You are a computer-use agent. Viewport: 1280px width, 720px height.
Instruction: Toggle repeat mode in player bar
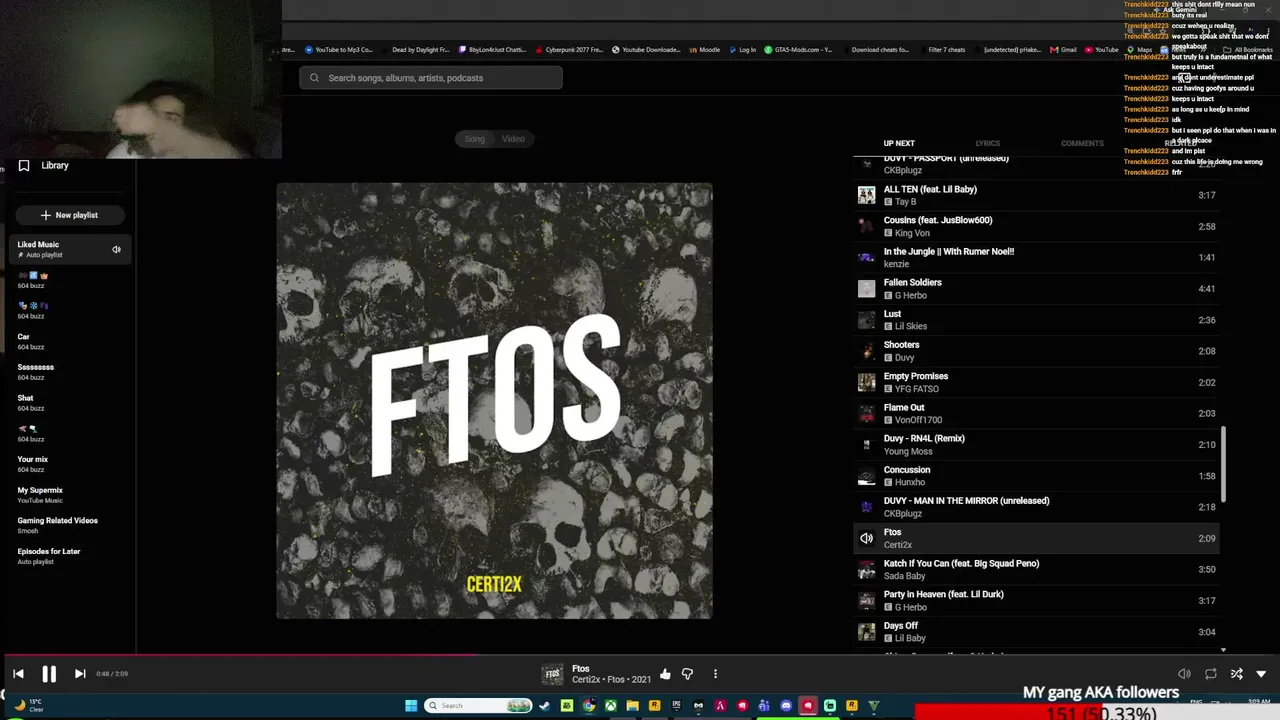pos(1210,674)
